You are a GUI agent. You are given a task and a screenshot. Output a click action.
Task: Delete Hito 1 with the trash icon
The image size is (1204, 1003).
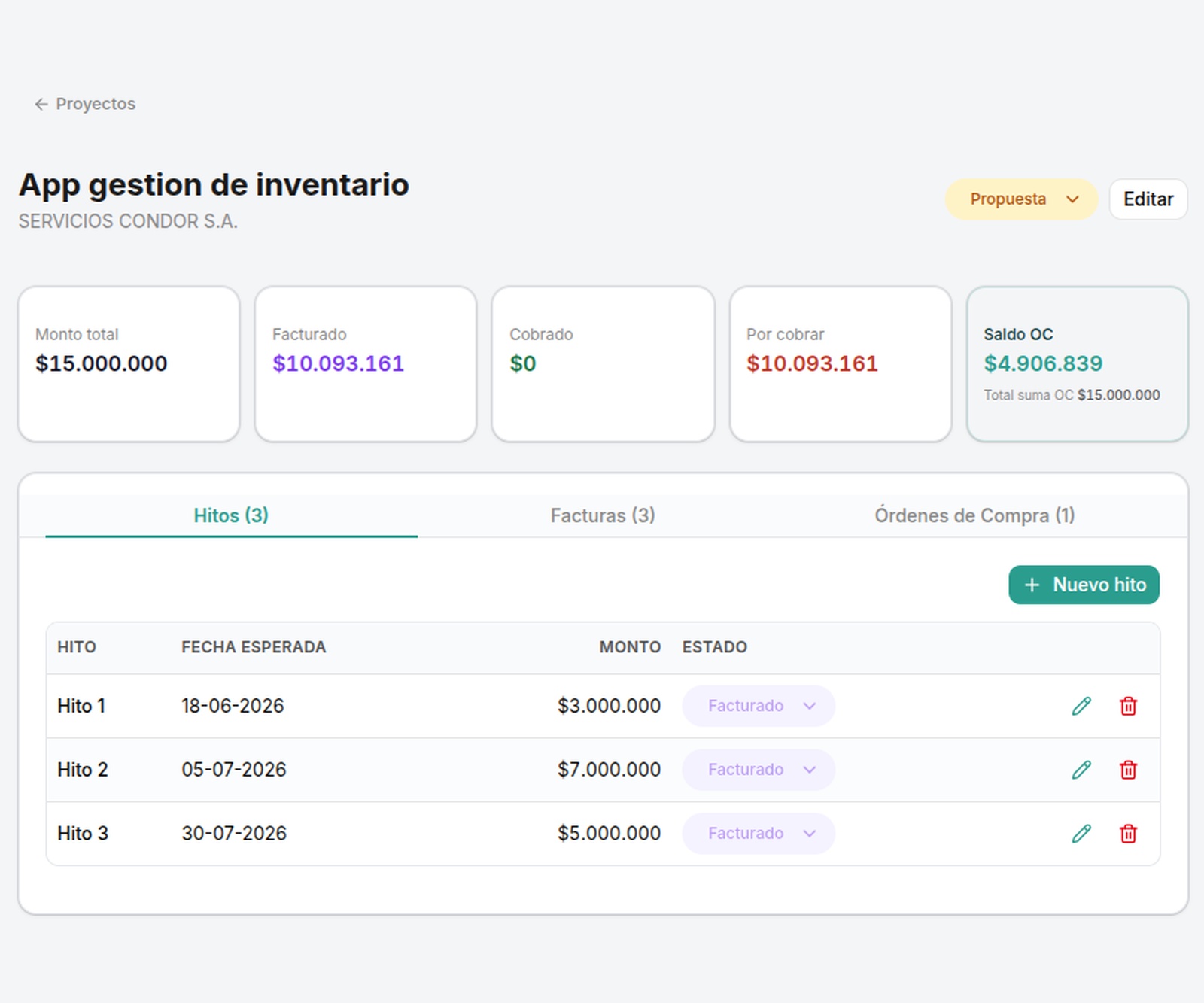click(1128, 706)
